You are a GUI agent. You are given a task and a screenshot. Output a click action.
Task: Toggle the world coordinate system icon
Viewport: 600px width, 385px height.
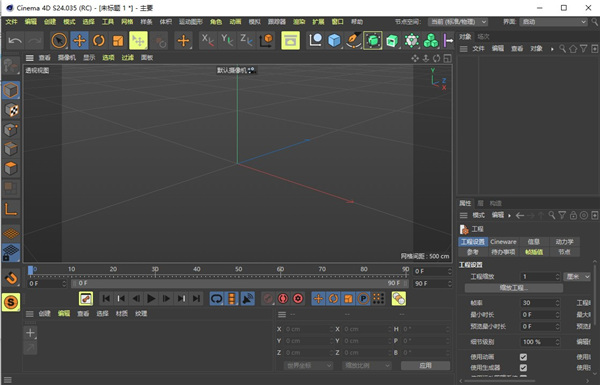[x=266, y=41]
